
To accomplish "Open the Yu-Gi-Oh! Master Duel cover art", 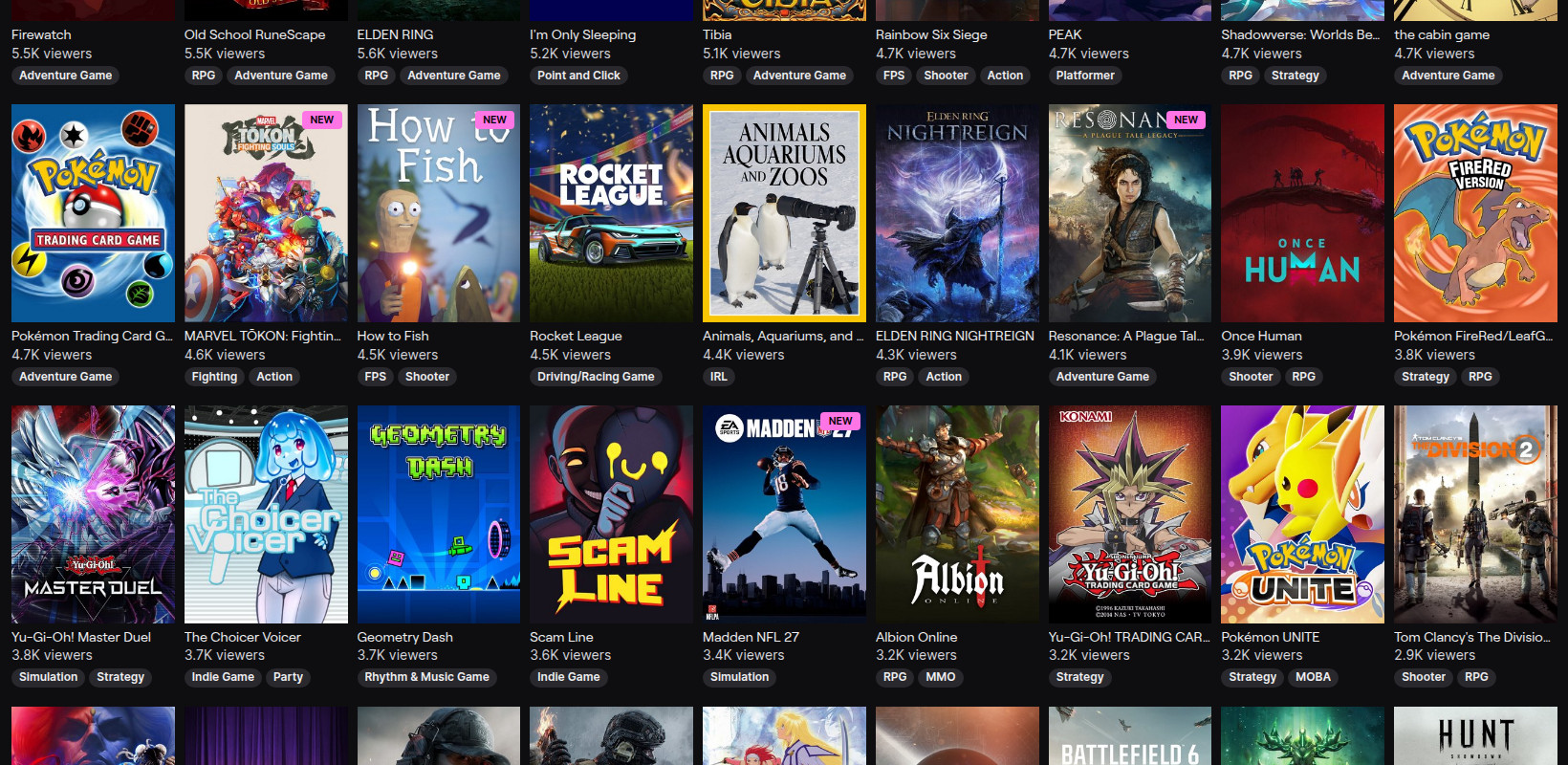I will 93,514.
